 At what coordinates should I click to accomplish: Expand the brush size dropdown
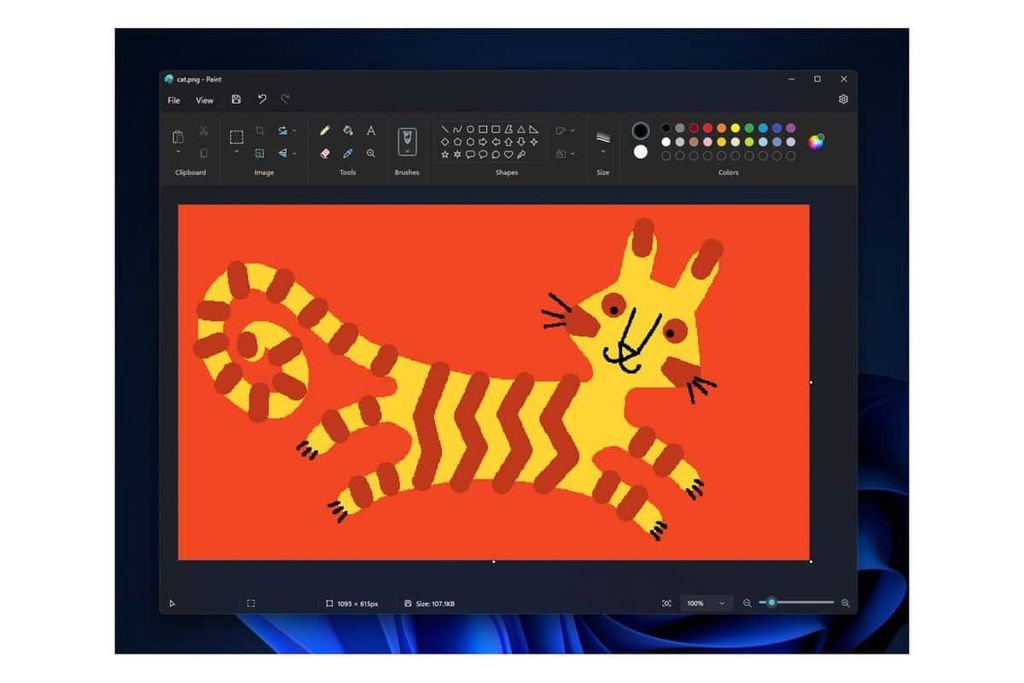tap(603, 151)
